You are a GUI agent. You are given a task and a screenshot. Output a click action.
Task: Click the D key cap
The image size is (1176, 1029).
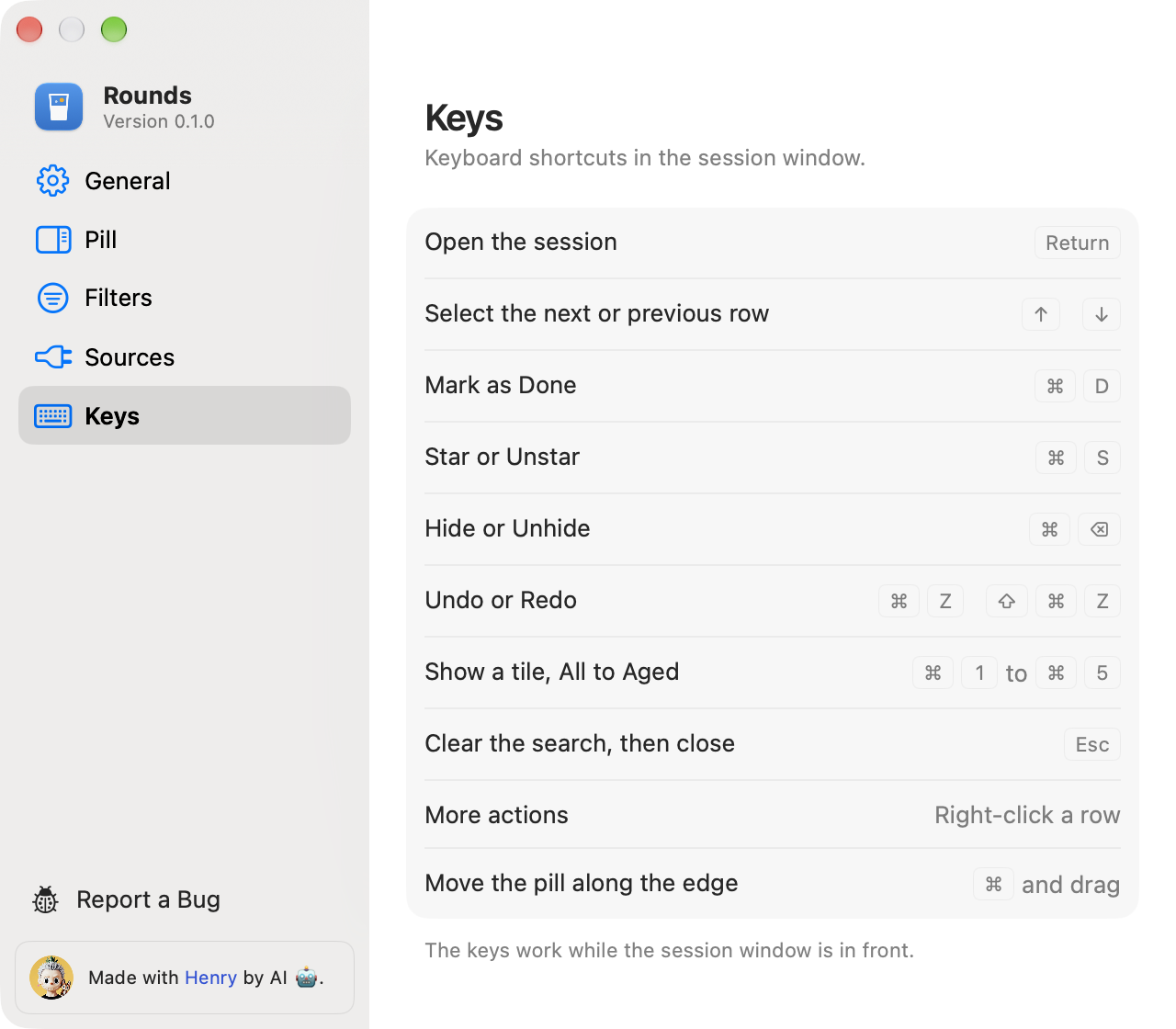click(1102, 386)
